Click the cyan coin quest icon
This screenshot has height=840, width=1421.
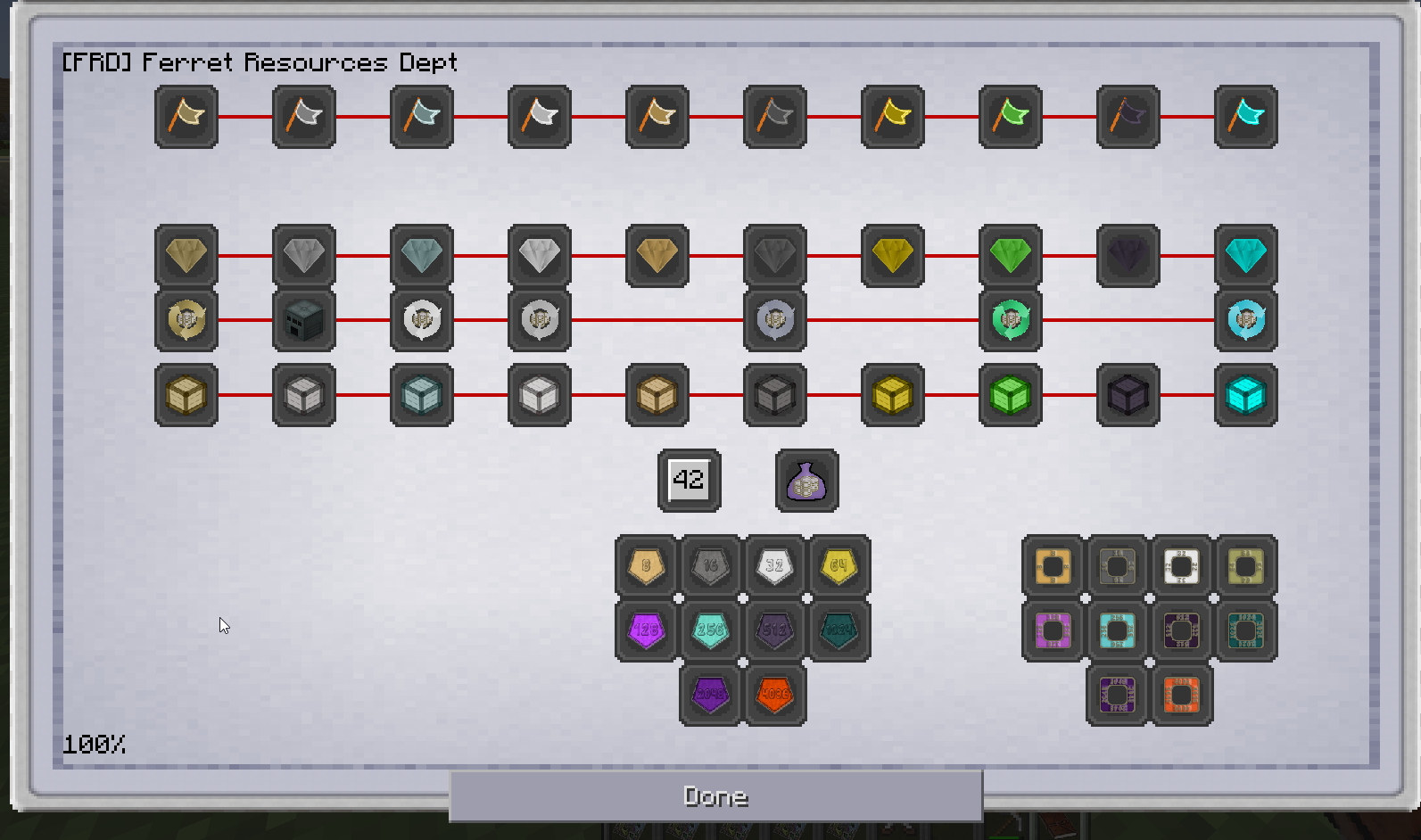[x=1246, y=320]
